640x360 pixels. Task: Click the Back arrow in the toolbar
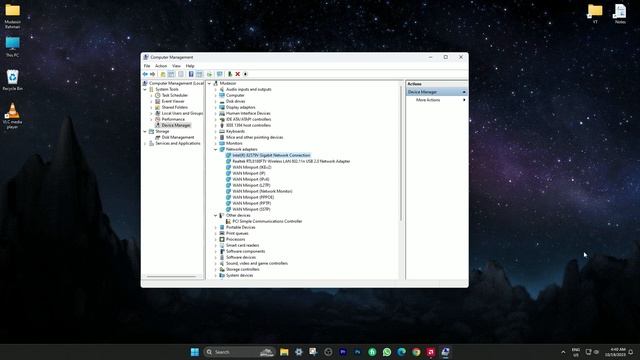coord(145,74)
